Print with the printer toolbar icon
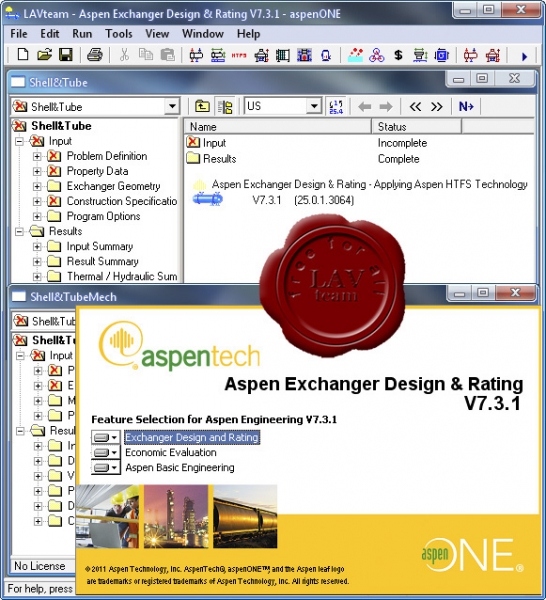The width and height of the screenshot is (546, 600). pos(95,55)
